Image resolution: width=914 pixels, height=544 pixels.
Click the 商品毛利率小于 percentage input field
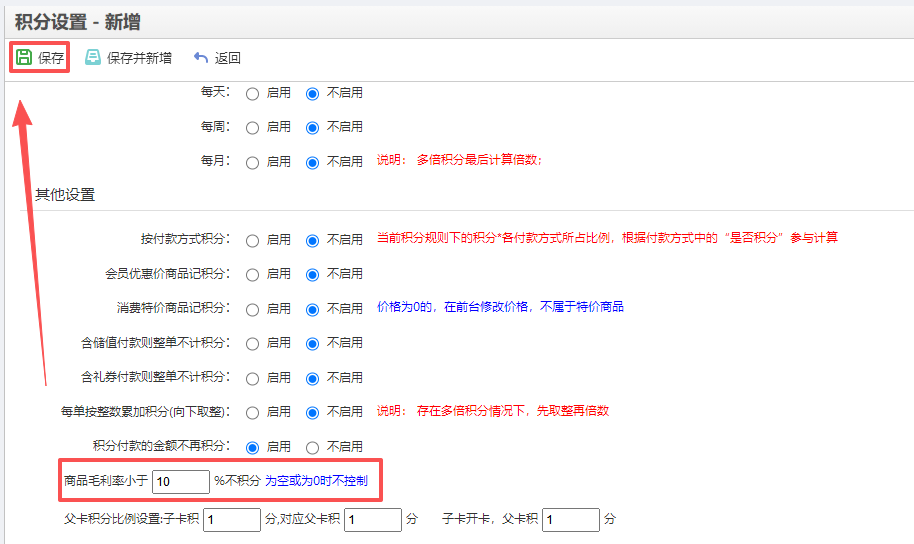click(x=180, y=482)
